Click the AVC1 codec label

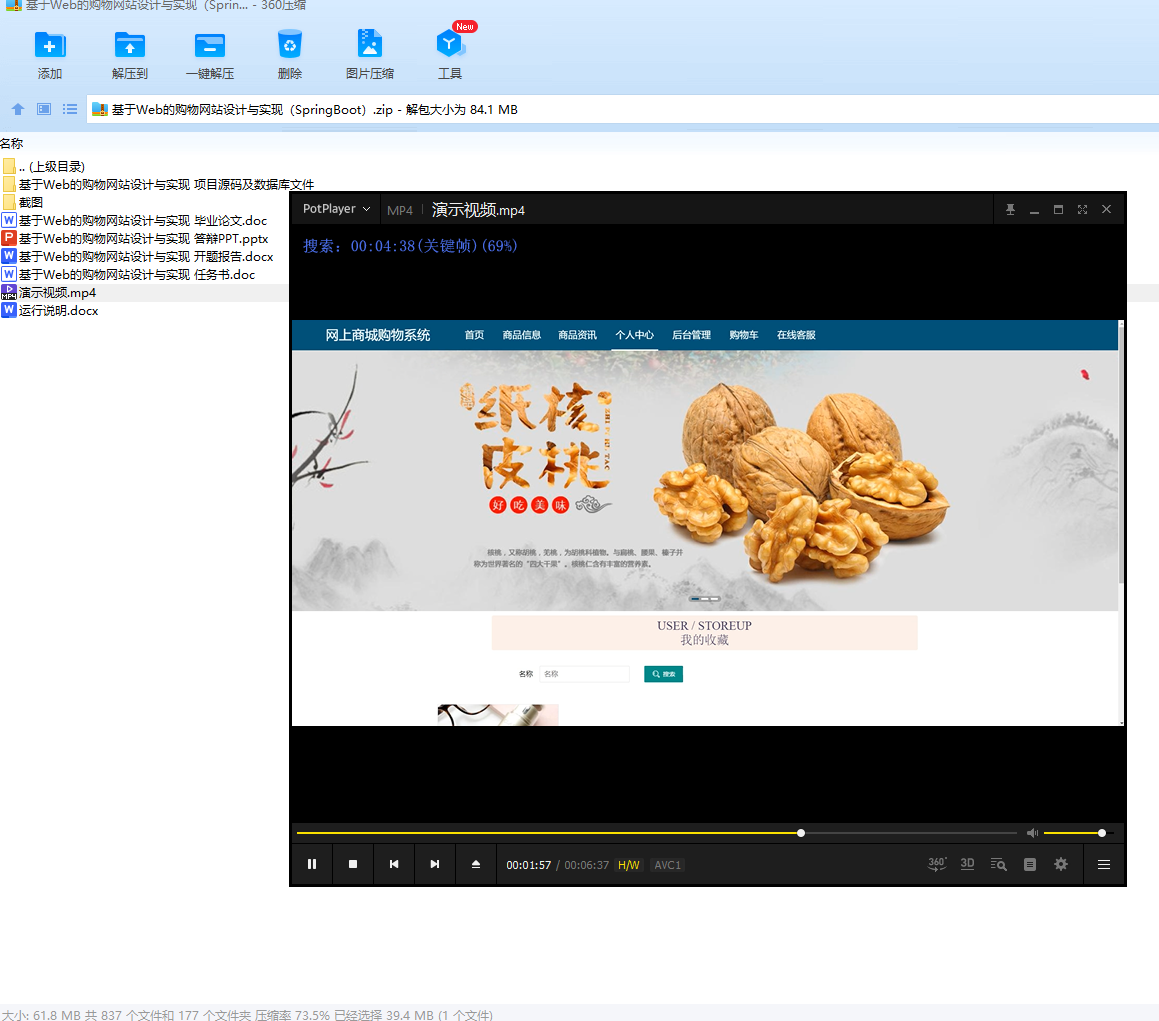click(667, 865)
